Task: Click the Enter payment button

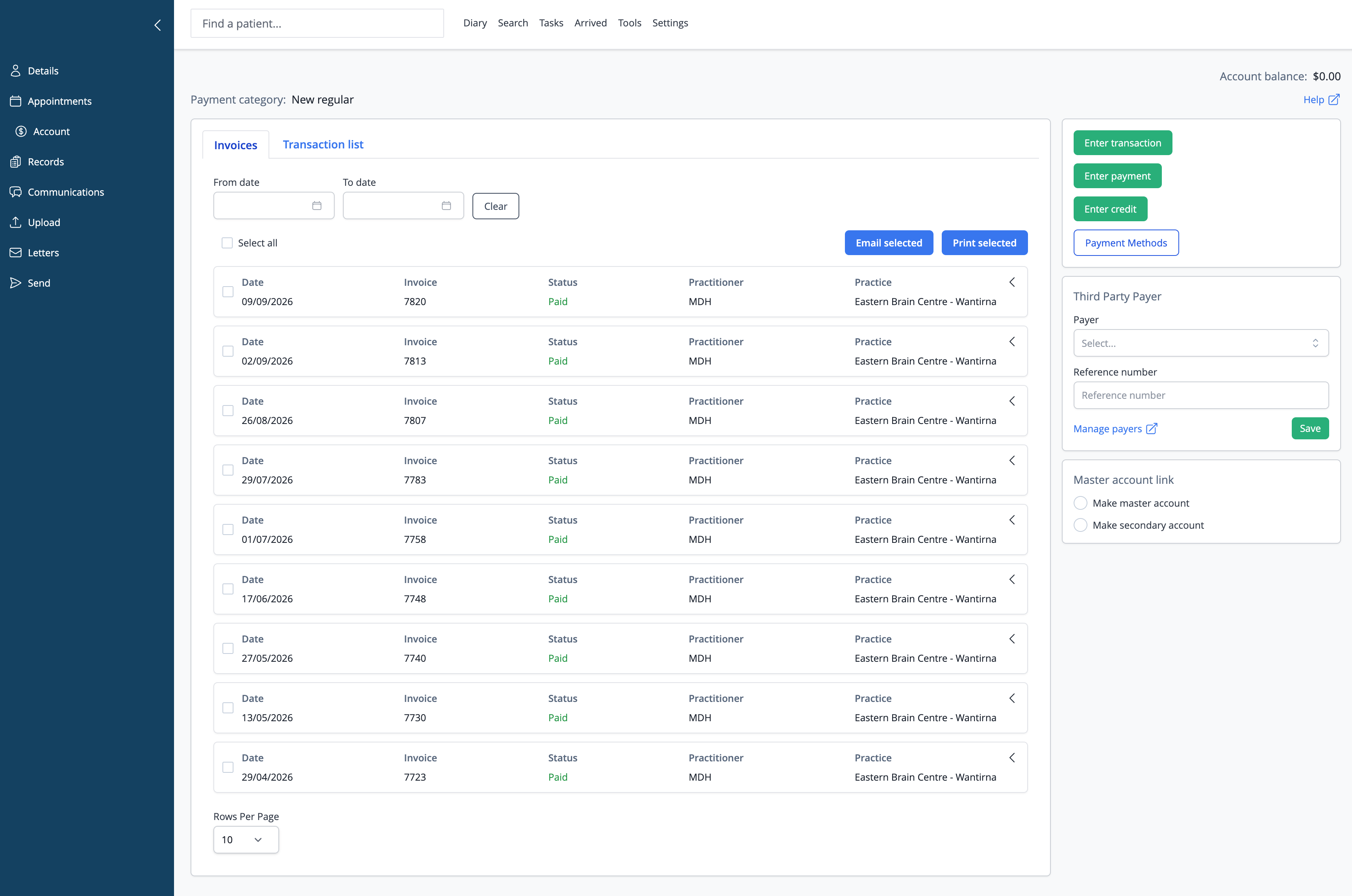Action: click(1117, 176)
